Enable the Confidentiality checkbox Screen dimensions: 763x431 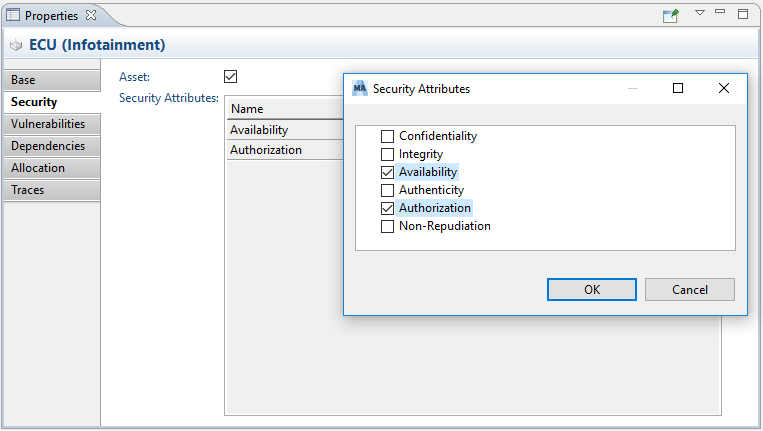click(388, 136)
